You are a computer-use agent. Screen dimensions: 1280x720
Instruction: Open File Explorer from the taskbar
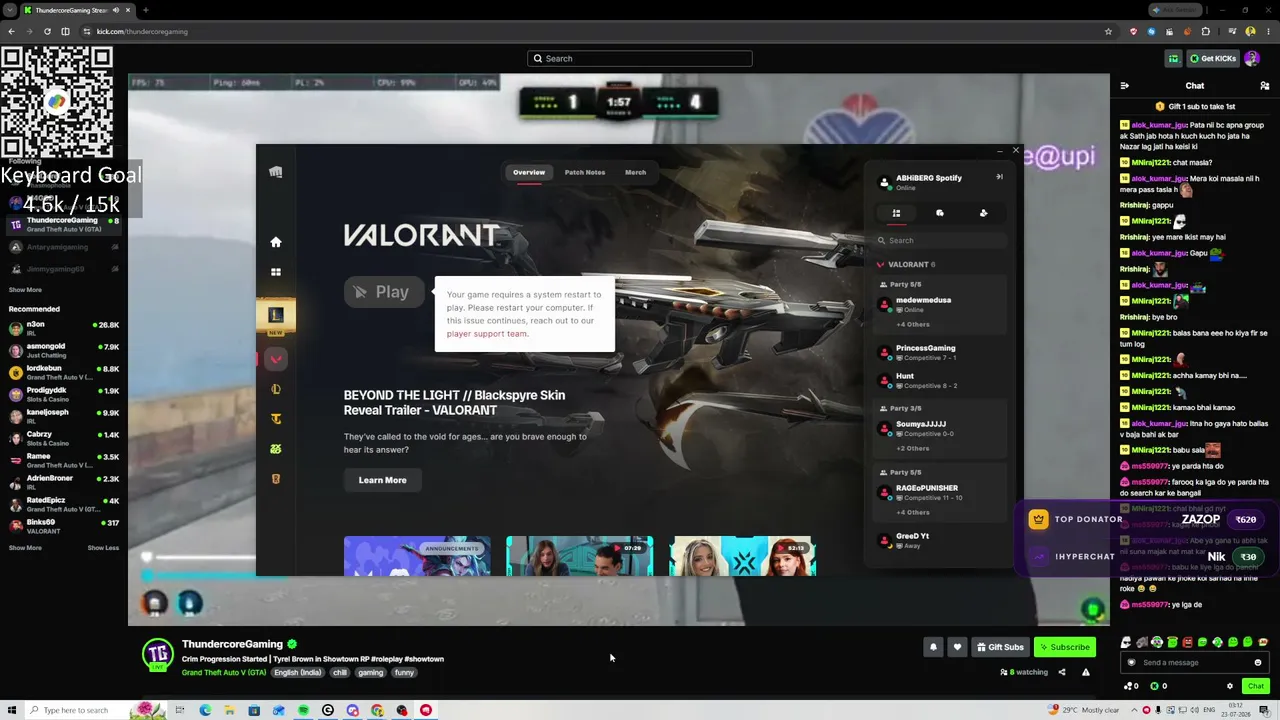click(230, 710)
